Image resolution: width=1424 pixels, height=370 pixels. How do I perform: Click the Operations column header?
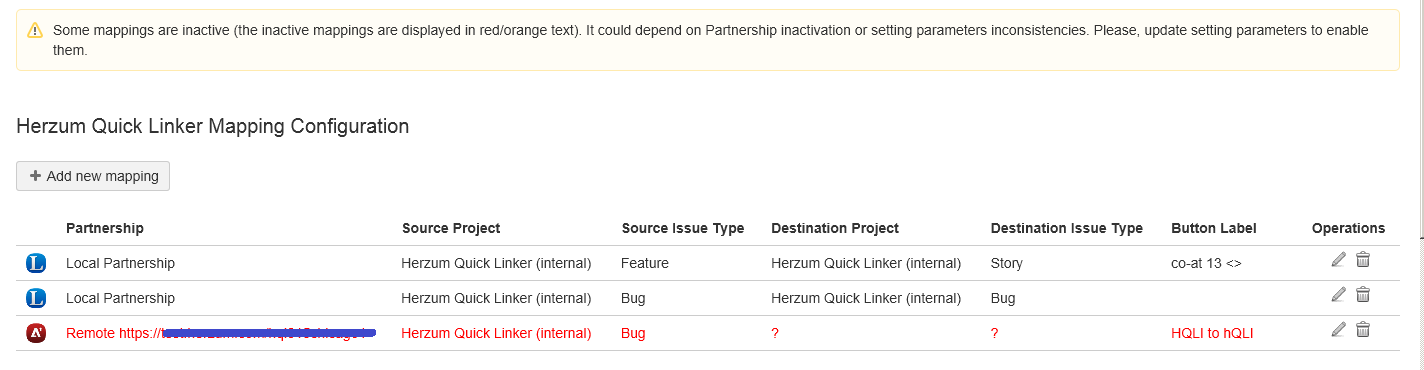[1348, 228]
